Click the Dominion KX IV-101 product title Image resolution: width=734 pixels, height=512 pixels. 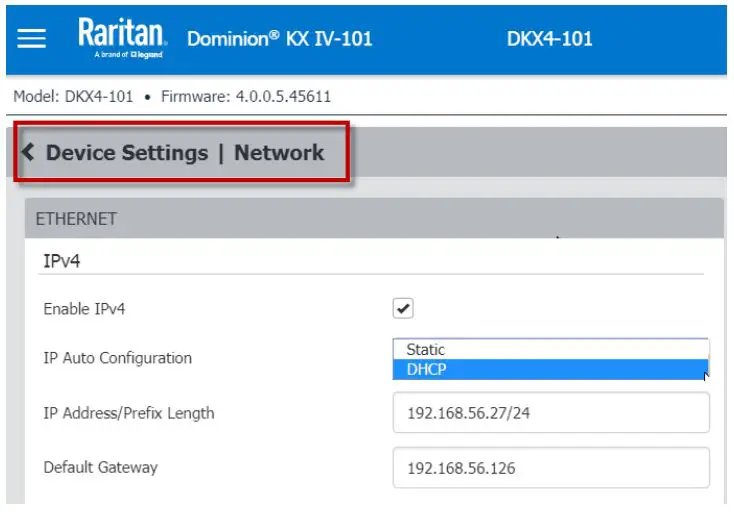click(280, 38)
